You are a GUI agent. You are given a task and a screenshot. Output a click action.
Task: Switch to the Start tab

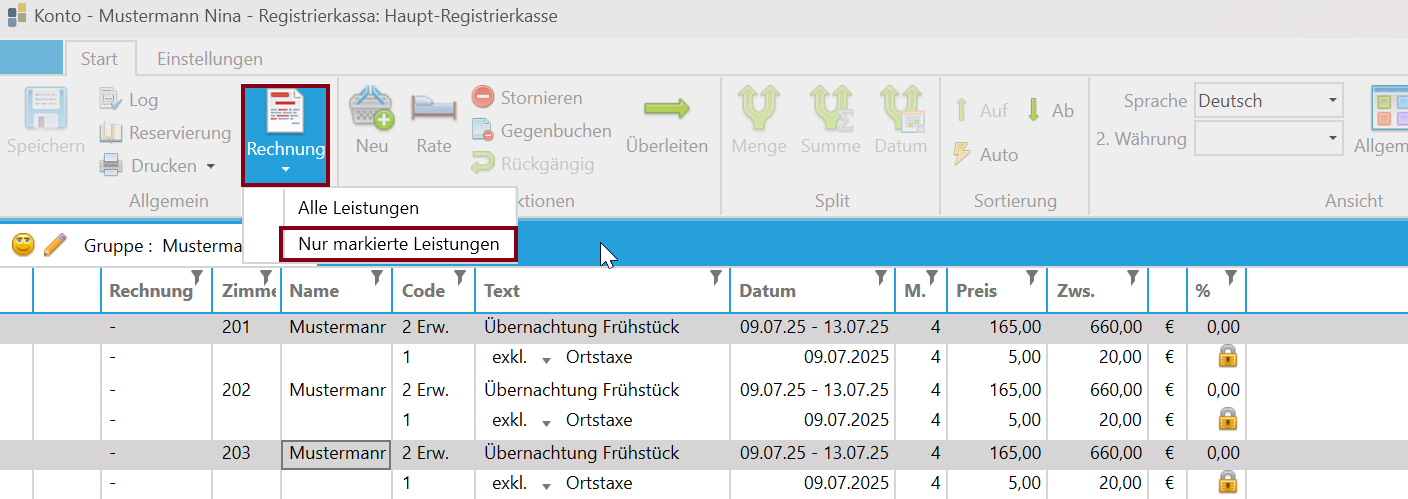tap(99, 59)
